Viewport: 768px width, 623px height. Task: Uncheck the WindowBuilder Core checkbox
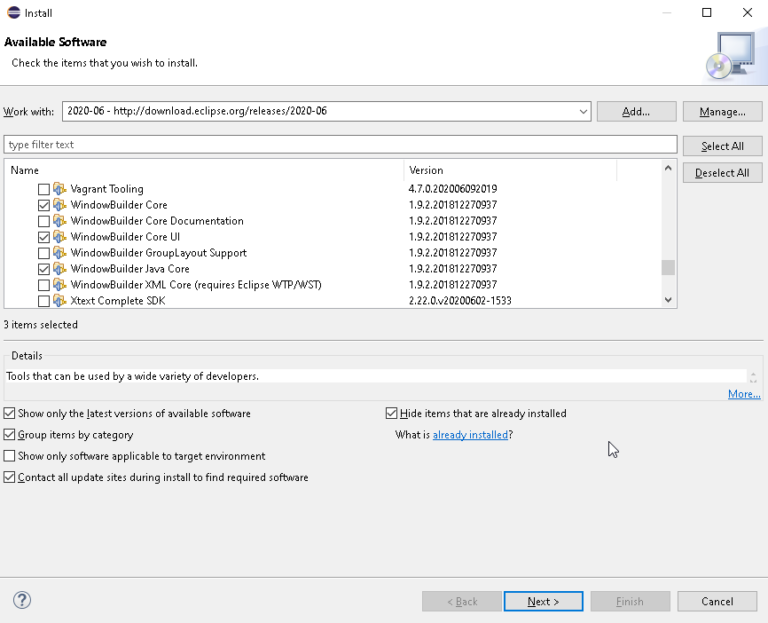pyautogui.click(x=44, y=205)
